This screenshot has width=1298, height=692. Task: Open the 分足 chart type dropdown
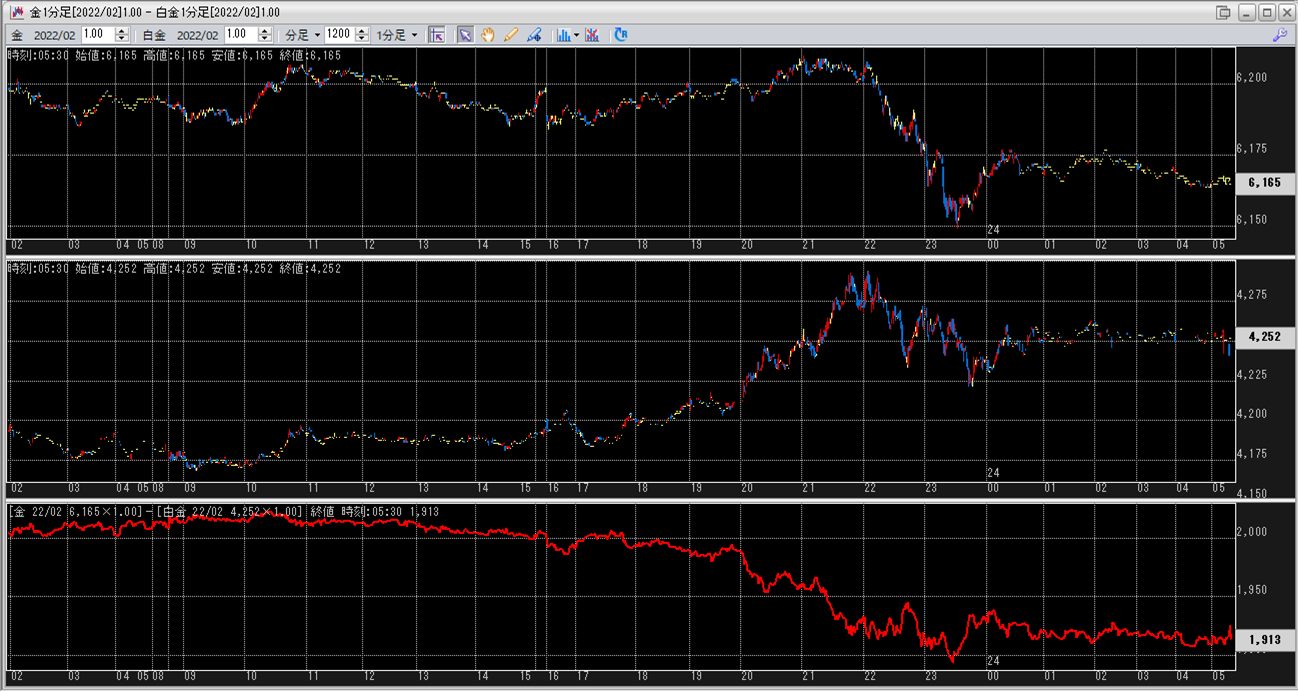click(303, 35)
